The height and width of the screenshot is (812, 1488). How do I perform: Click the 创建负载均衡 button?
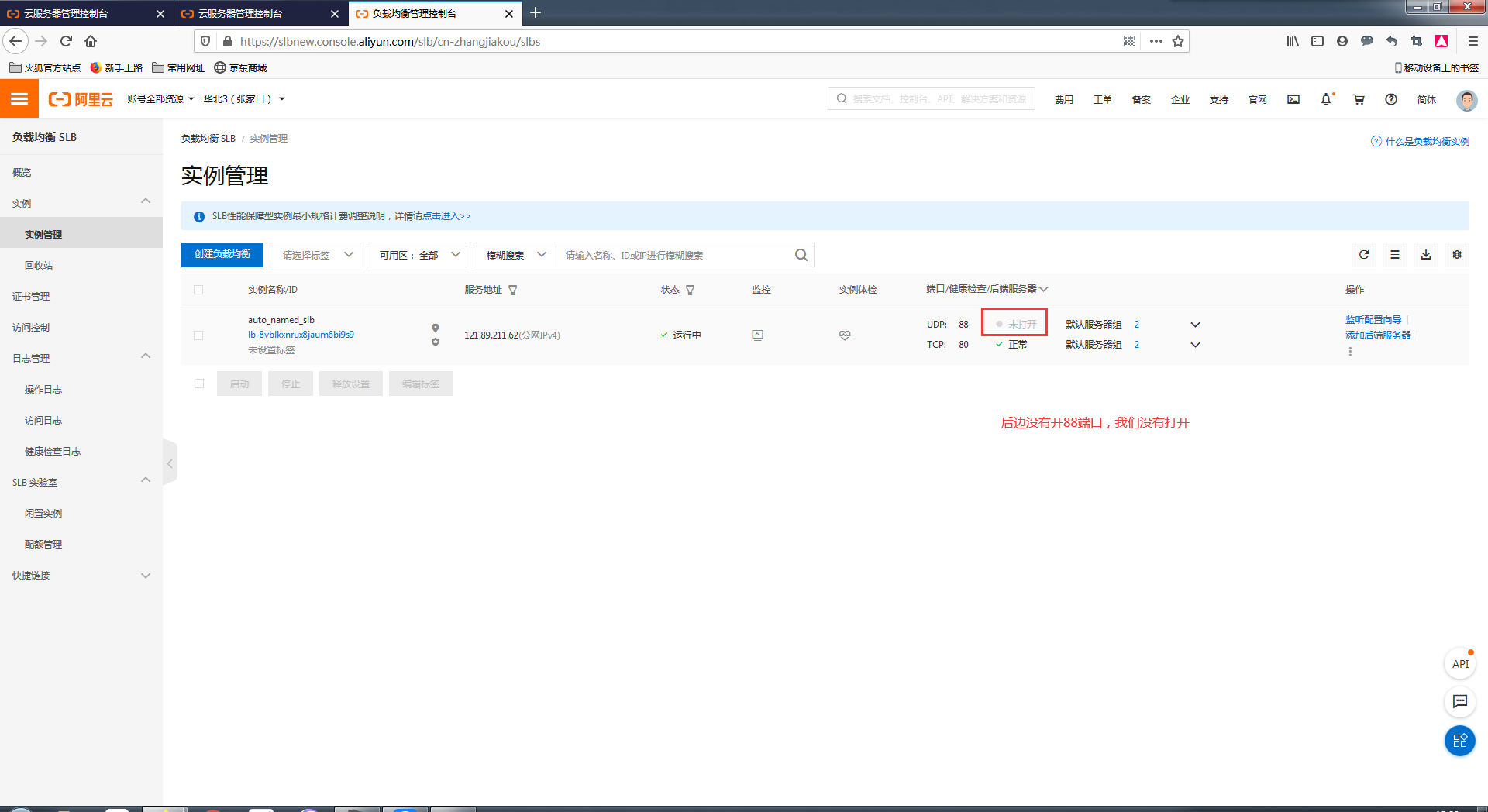click(x=222, y=254)
